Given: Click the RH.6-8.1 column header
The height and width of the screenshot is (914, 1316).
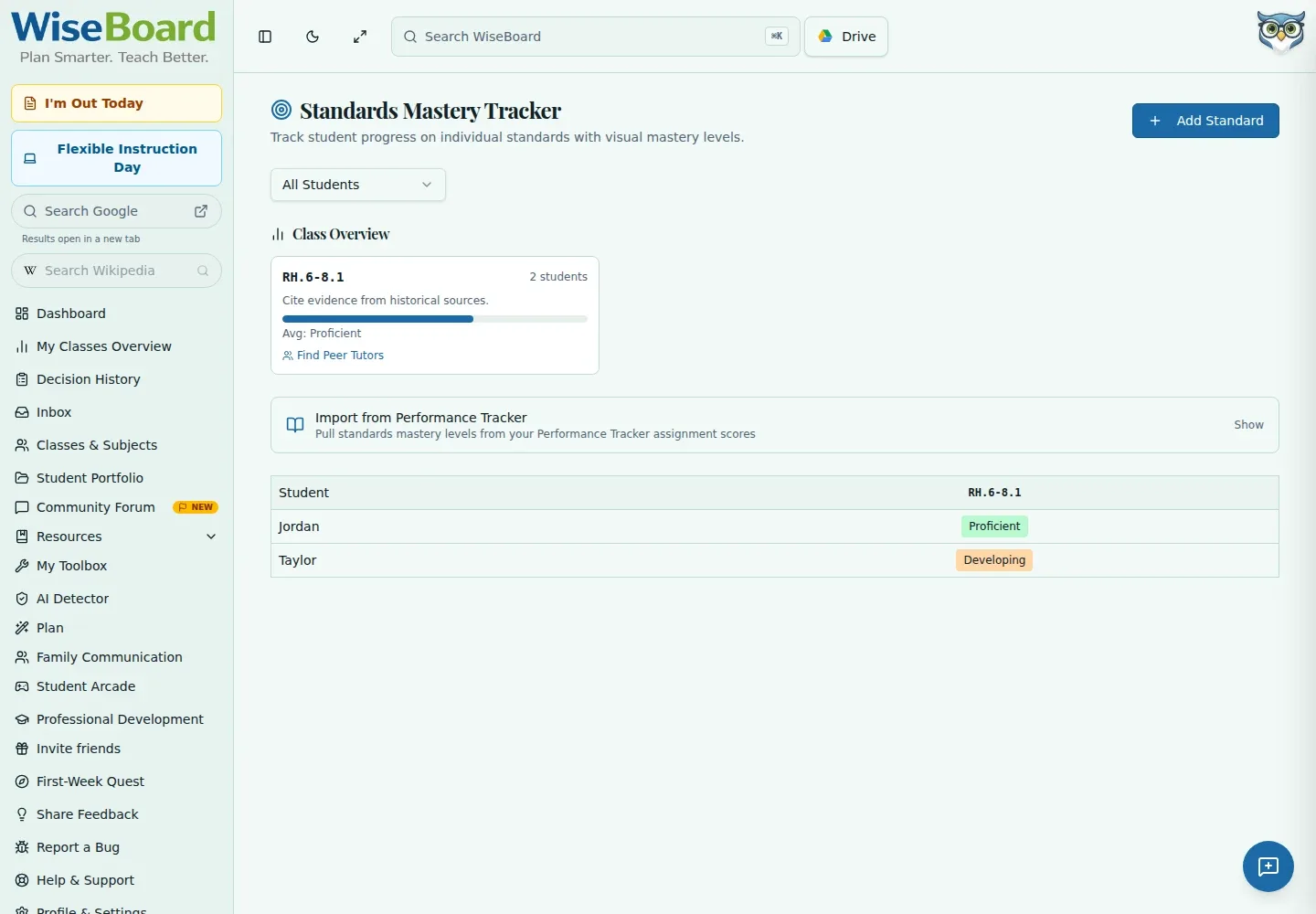Looking at the screenshot, I should 994,493.
